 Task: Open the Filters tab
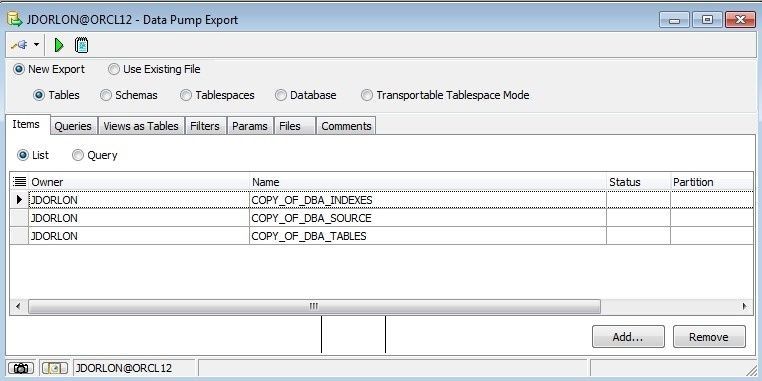205,126
